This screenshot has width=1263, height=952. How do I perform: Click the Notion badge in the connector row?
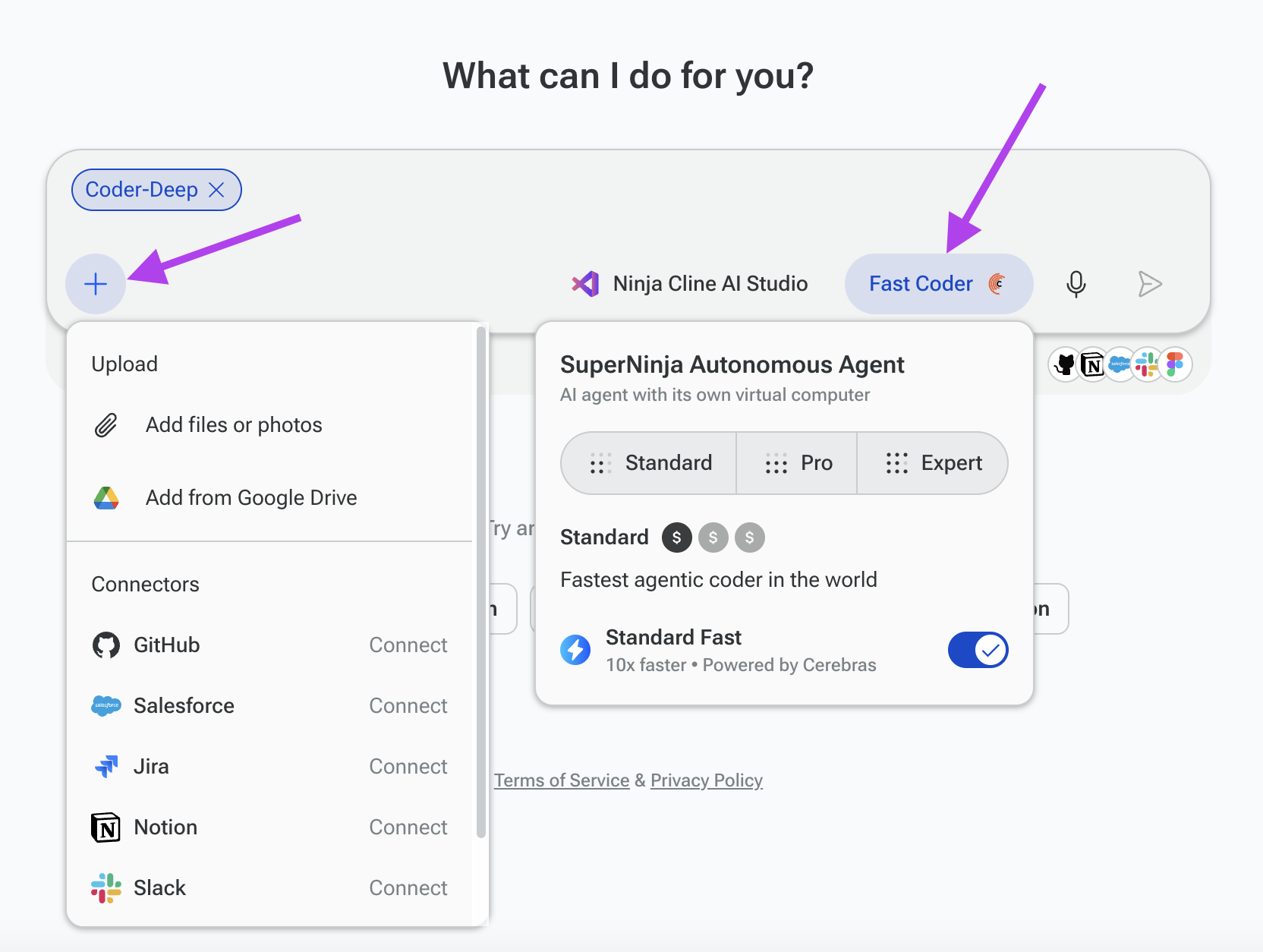[x=1093, y=365]
